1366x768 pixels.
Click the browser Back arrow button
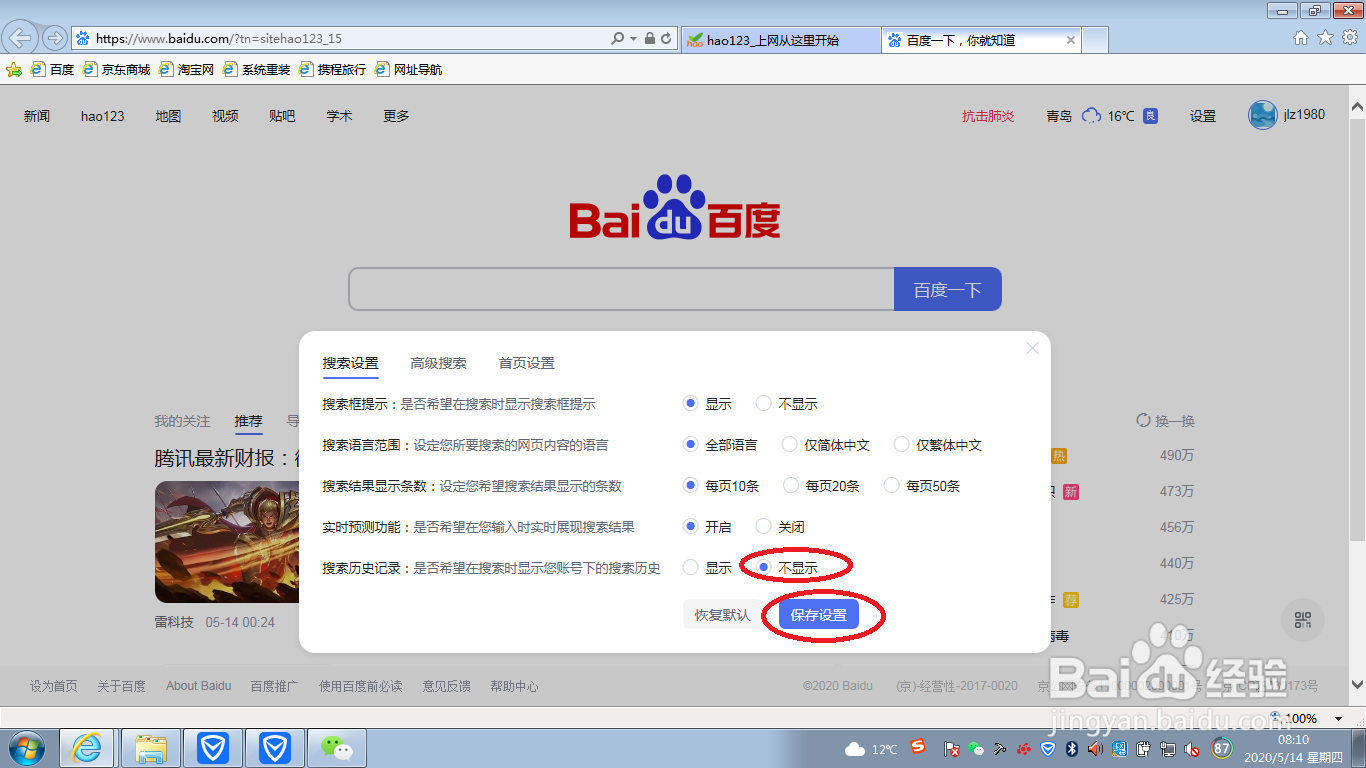(x=21, y=38)
